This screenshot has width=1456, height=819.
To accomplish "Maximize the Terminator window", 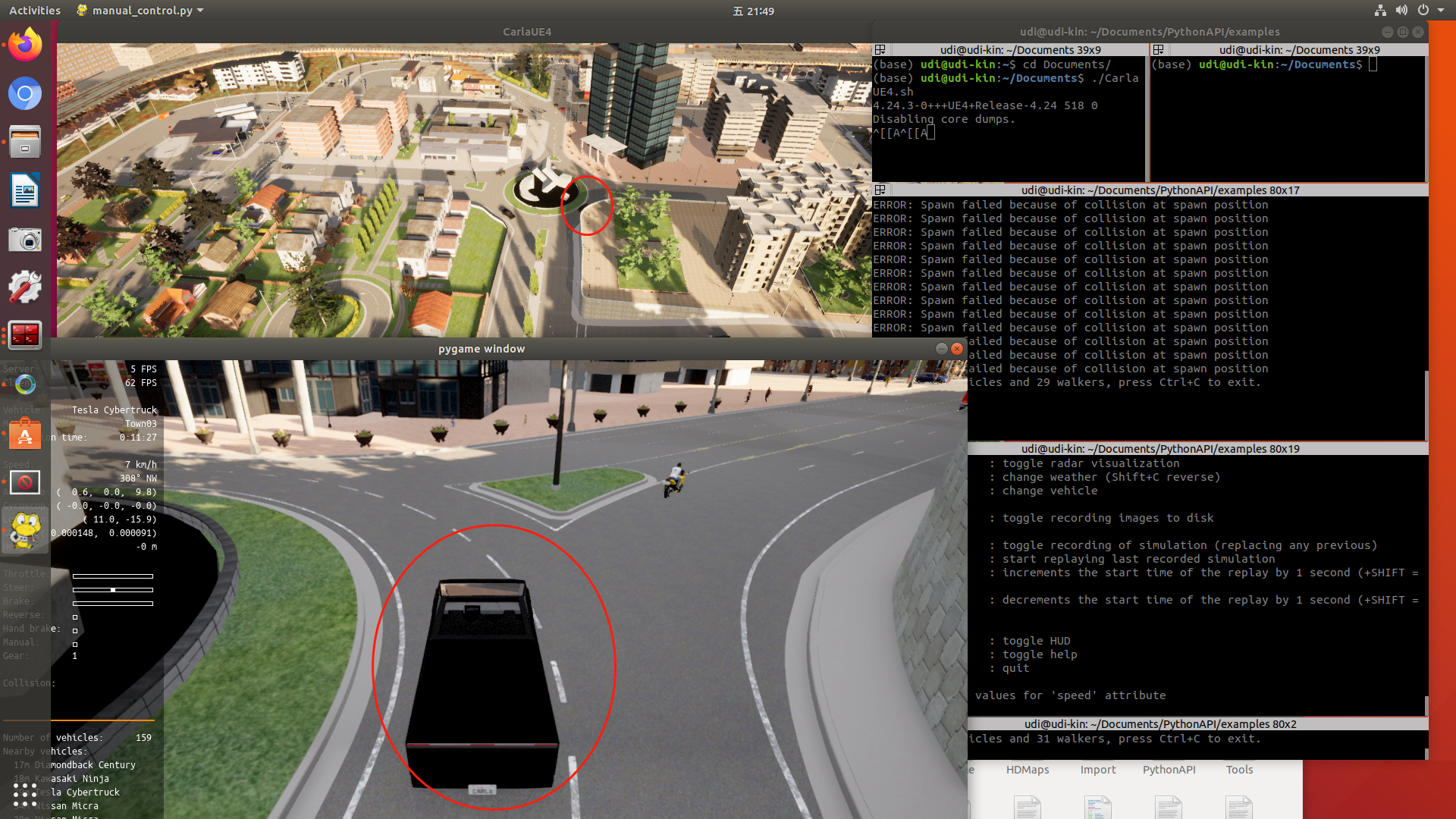I will 1403,32.
